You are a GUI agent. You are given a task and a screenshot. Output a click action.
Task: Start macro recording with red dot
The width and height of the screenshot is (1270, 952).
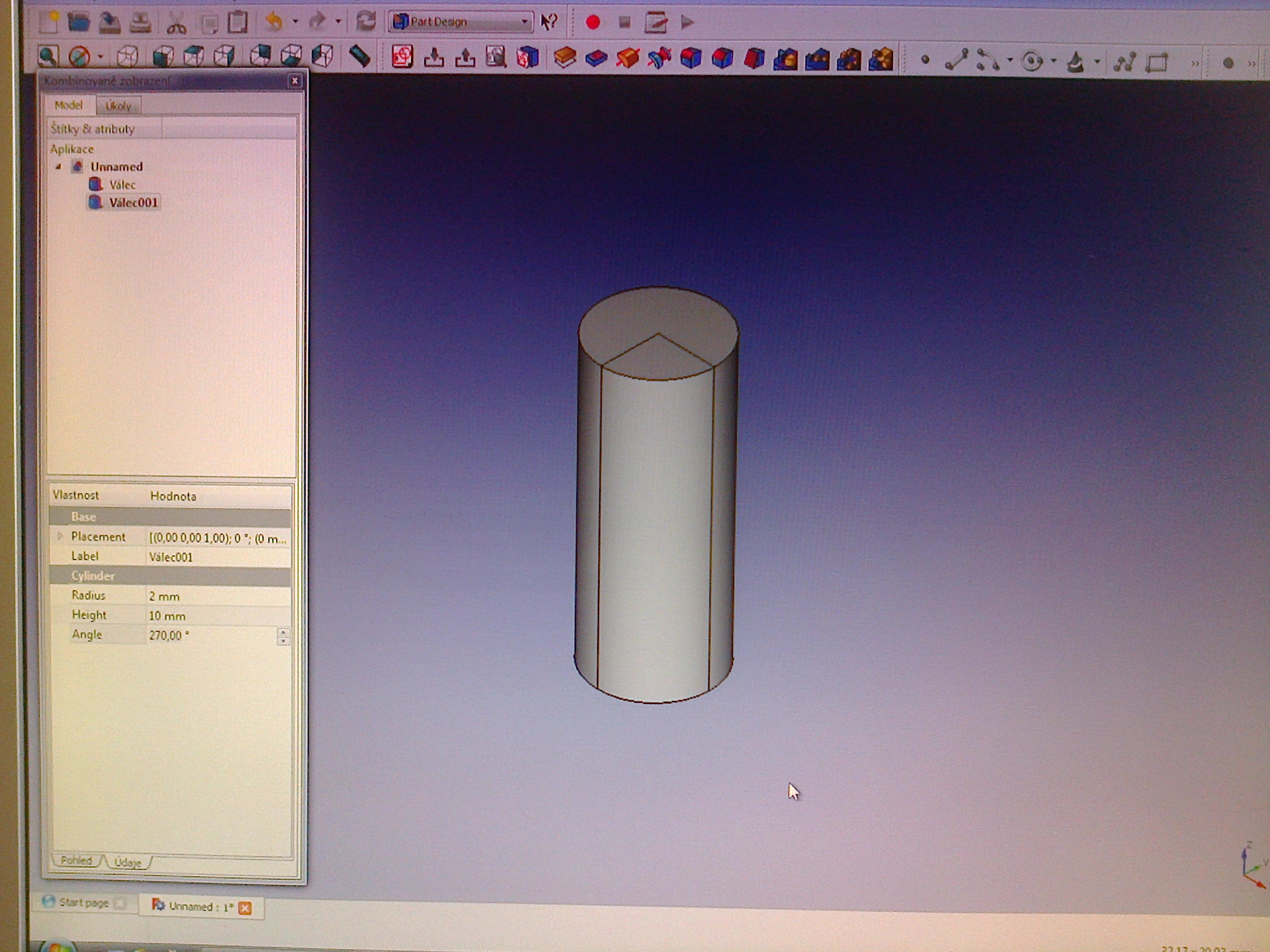pos(593,23)
